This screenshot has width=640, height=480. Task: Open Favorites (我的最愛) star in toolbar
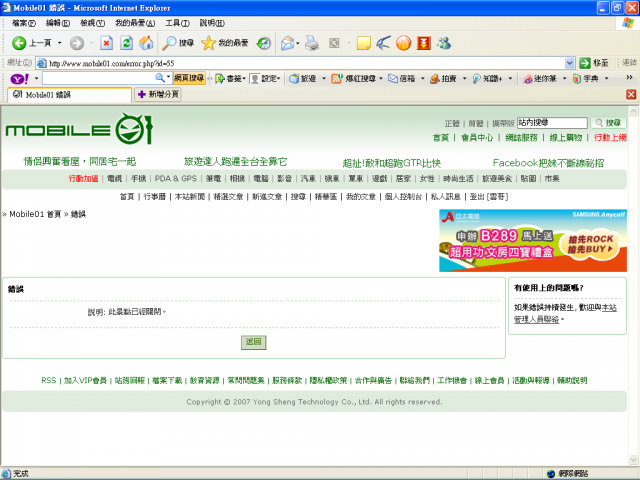[x=224, y=43]
